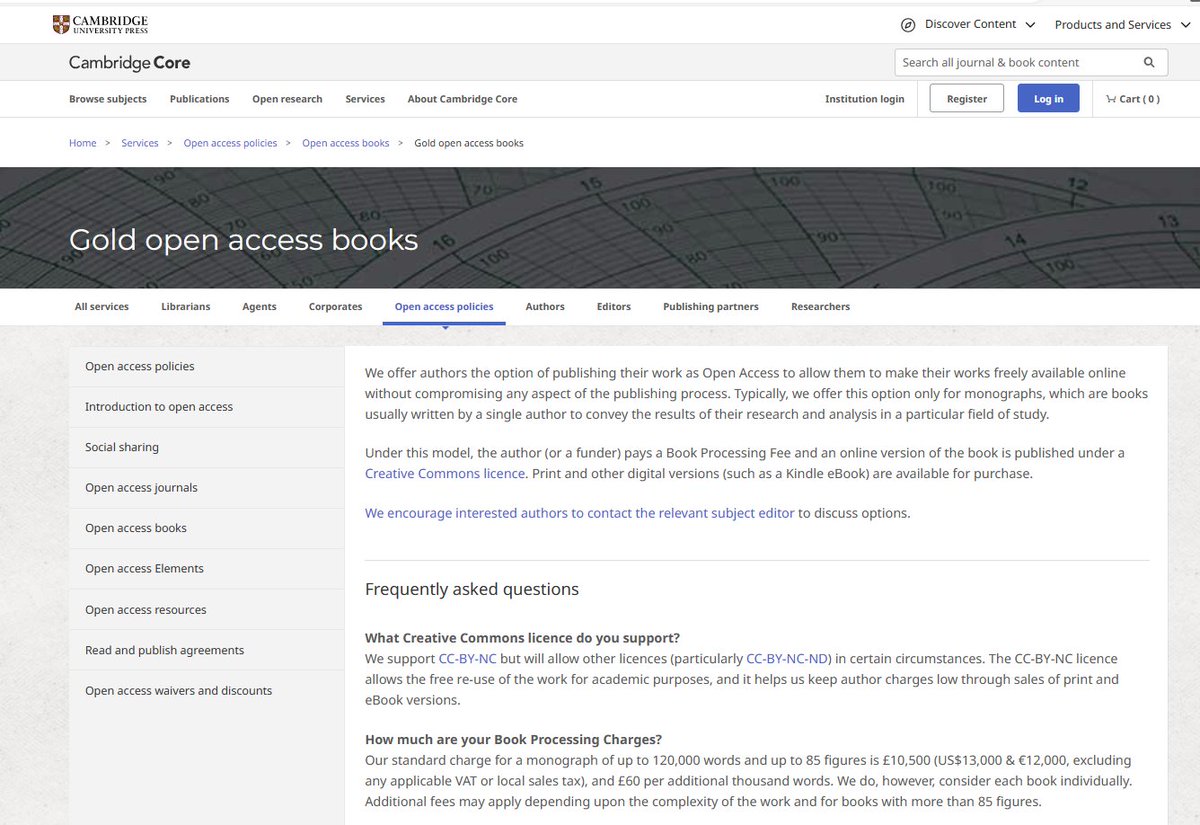Open Introduction to open access in sidebar
The width and height of the screenshot is (1200, 825).
tap(206, 407)
